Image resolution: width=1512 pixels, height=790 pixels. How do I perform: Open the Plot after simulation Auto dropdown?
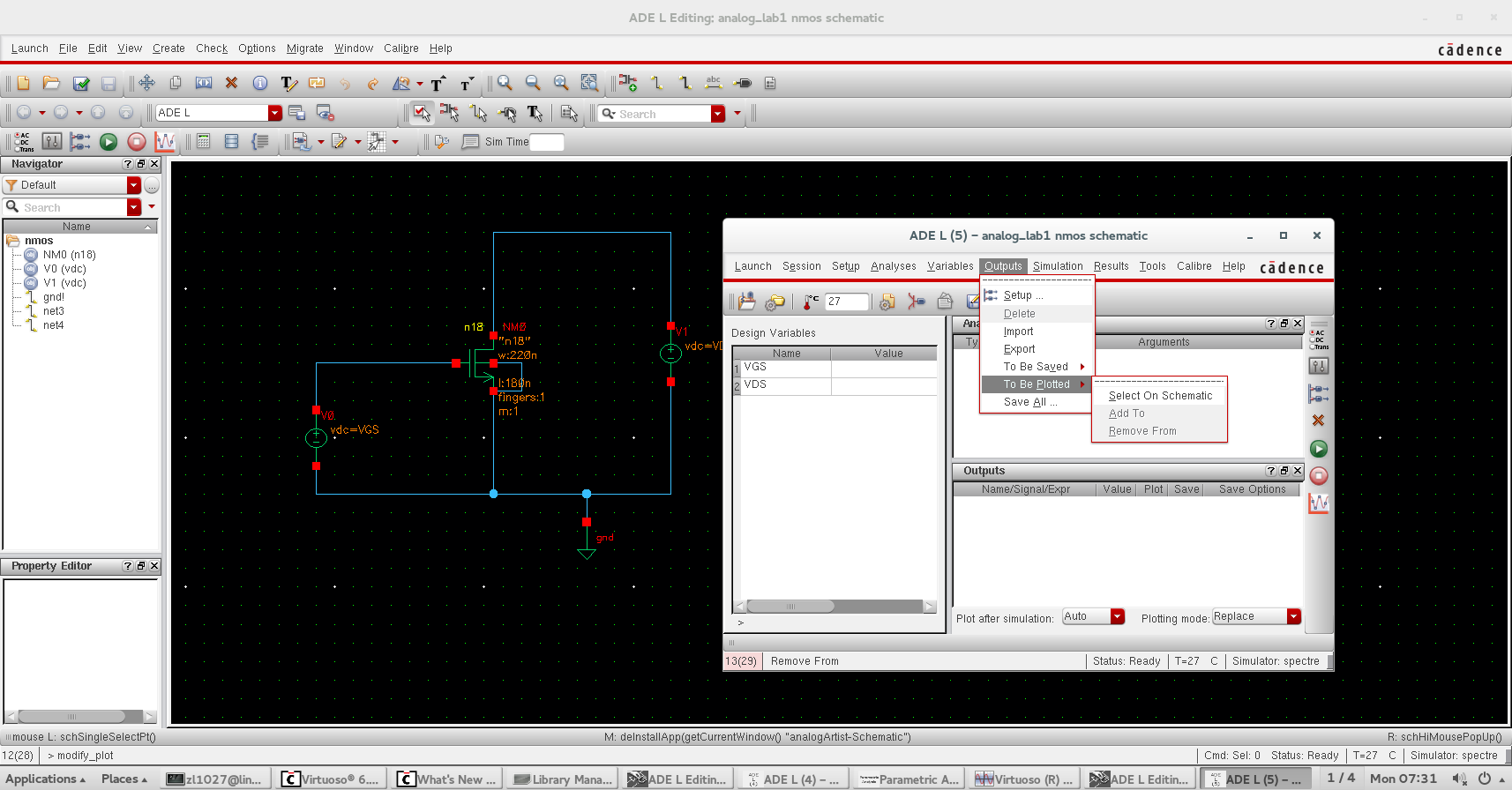coord(1118,616)
